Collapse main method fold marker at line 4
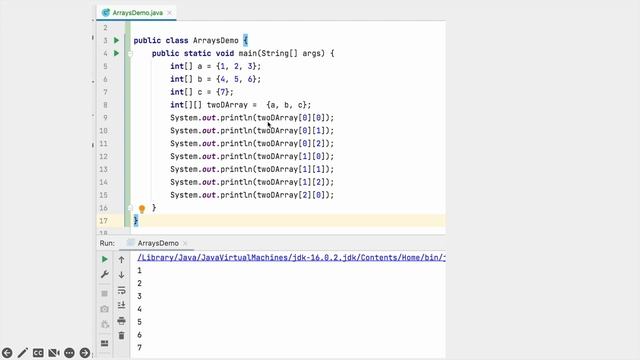Image resolution: width=640 pixels, height=360 pixels. pos(130,53)
